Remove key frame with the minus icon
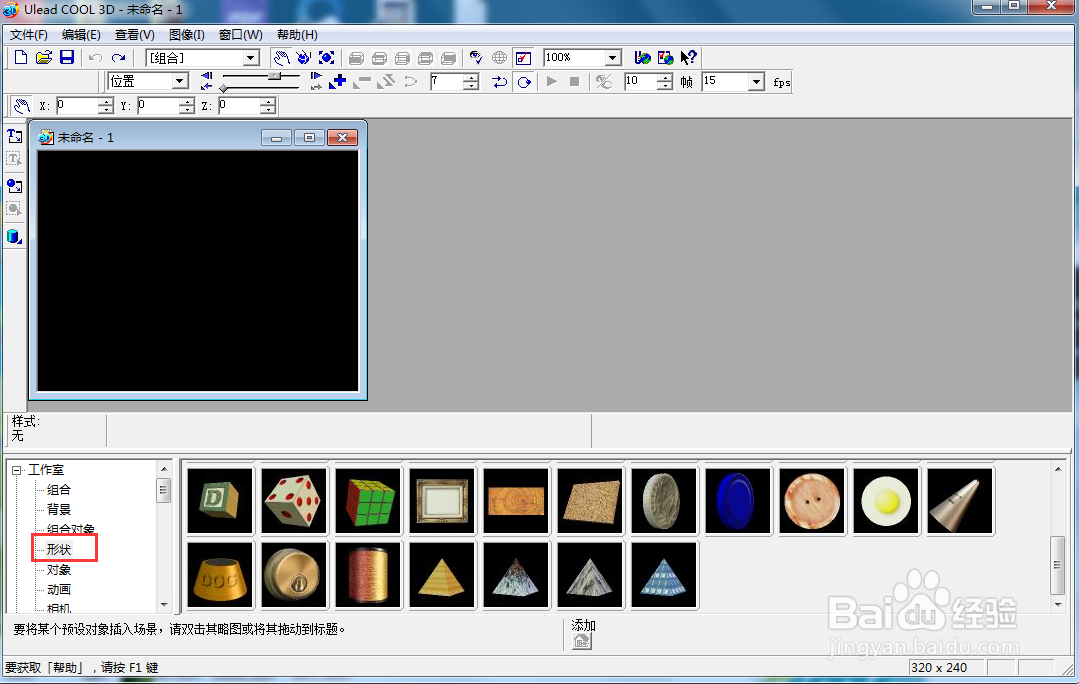 pos(362,82)
